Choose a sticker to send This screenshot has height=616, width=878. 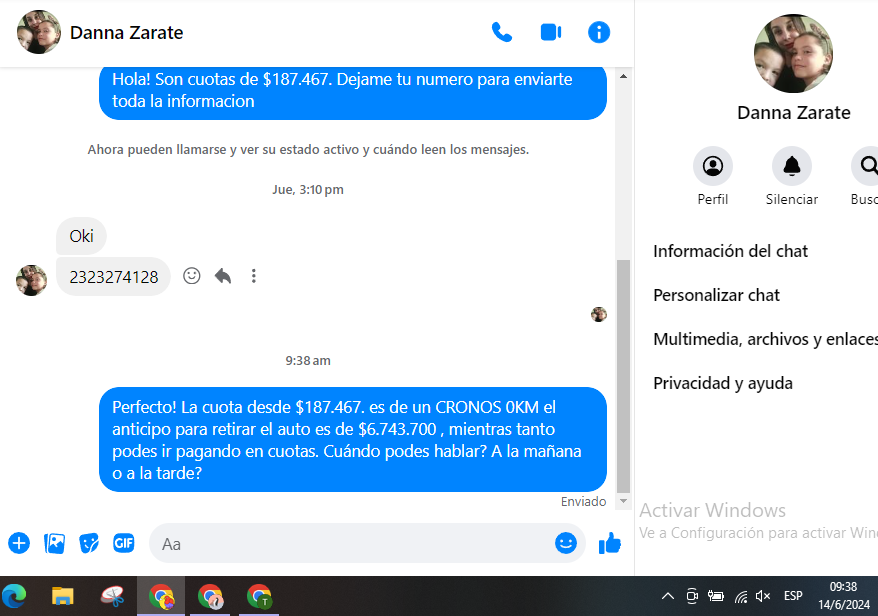point(89,543)
